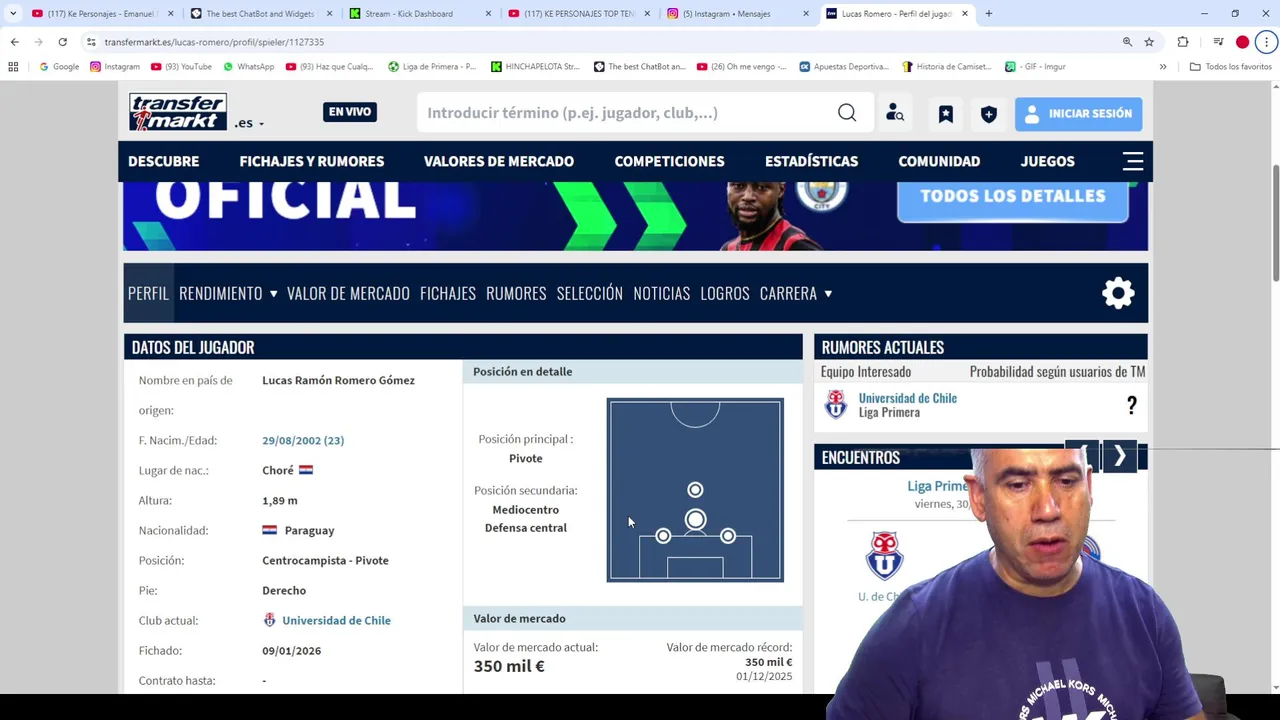The image size is (1280, 720).
Task: Go back with the browser back arrow
Action: click(14, 42)
